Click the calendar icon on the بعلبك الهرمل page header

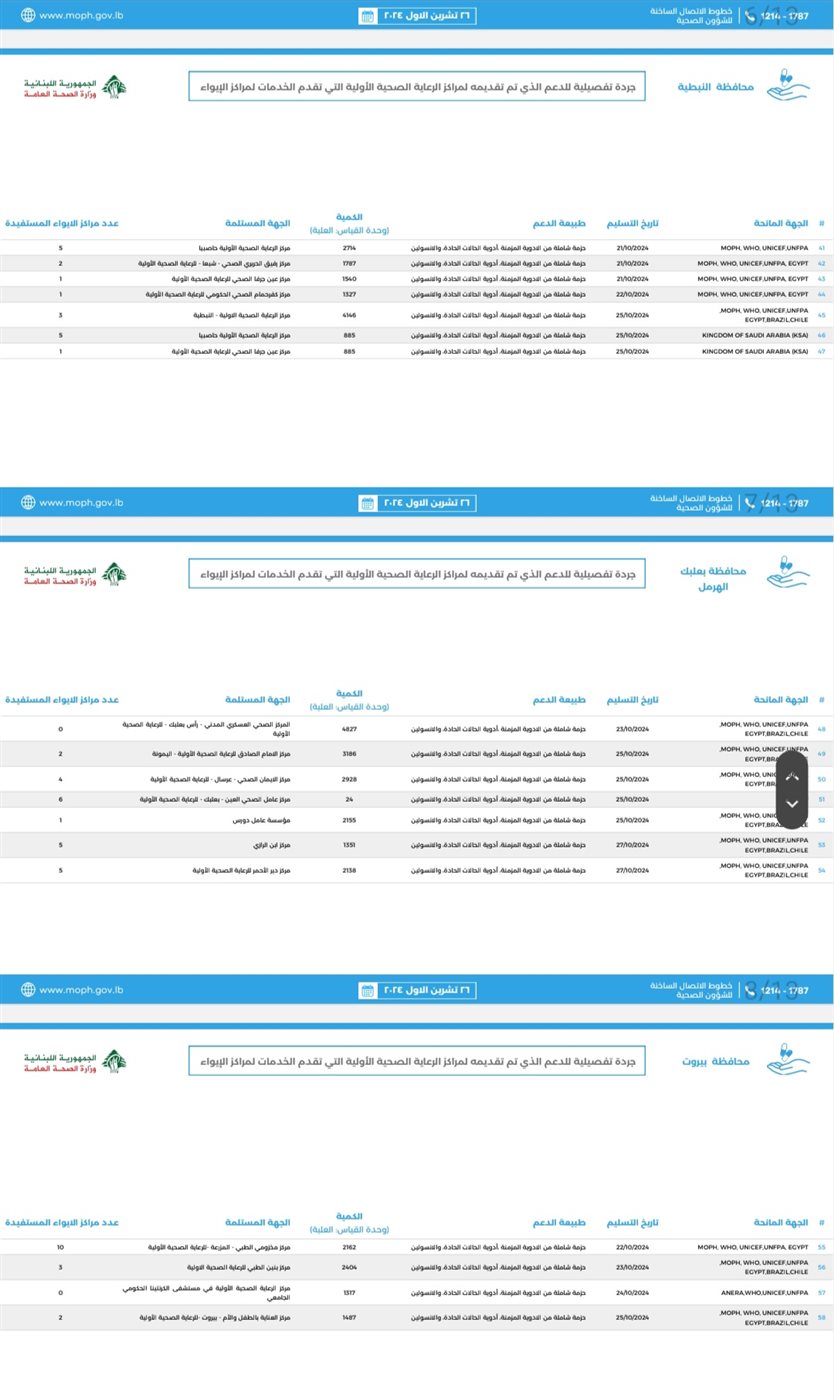[x=367, y=502]
